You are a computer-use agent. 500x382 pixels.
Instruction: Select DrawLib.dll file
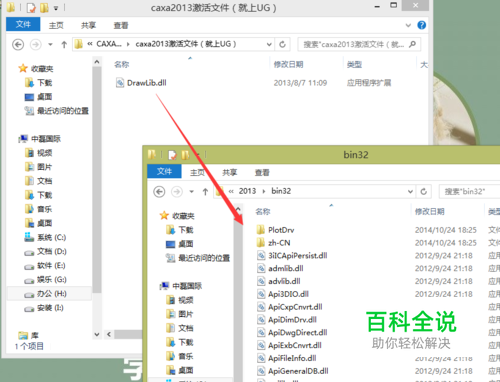point(141,83)
